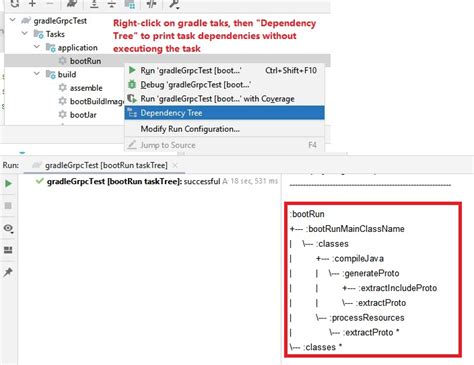Toggle Pin Tab pushpin icon
Viewport: 474px width, 365px height.
pos(8,272)
